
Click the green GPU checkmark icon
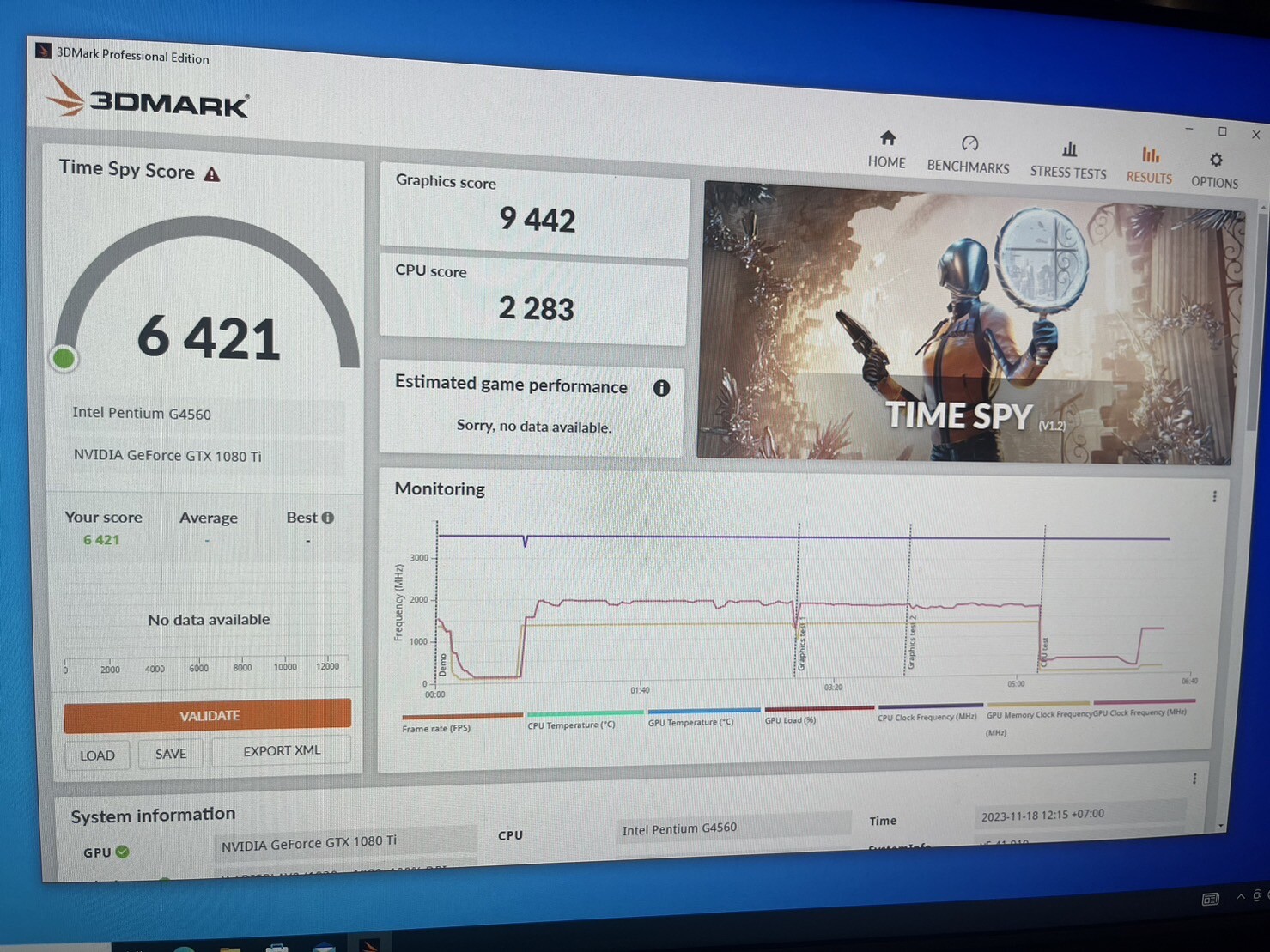click(x=122, y=852)
